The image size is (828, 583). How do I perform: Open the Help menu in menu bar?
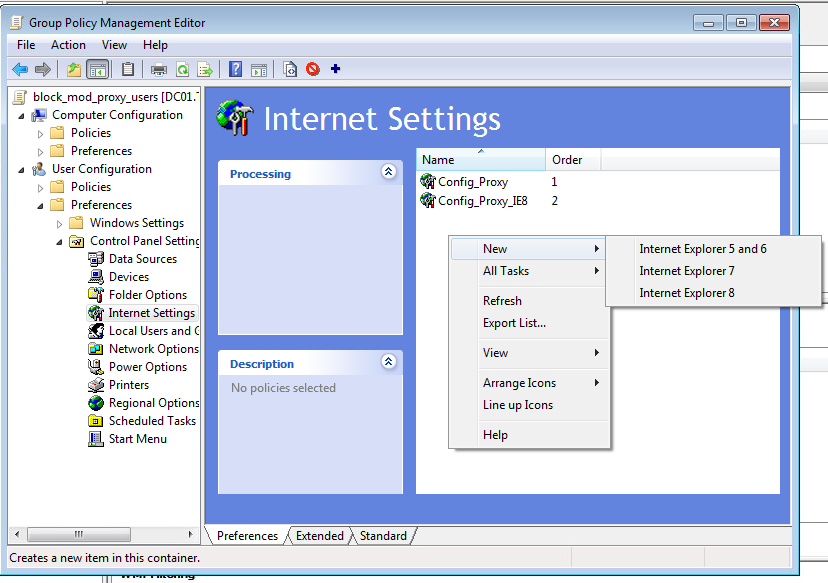pyautogui.click(x=155, y=45)
